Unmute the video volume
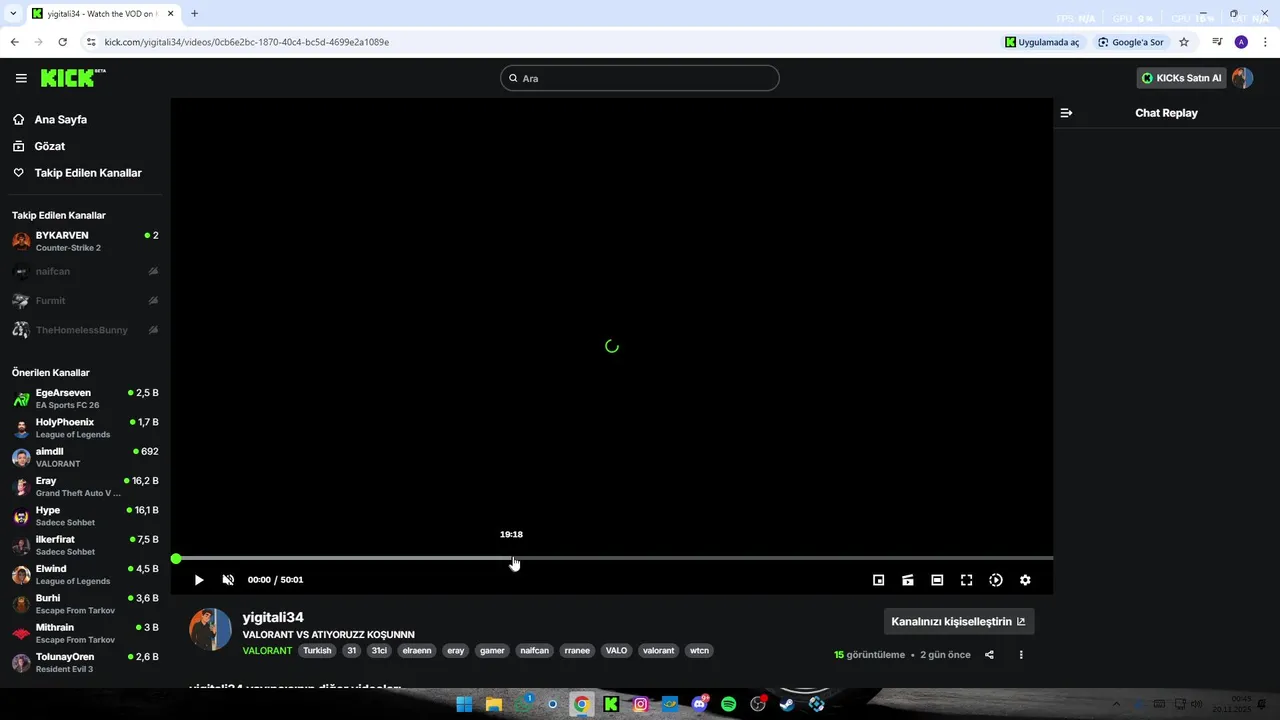Image resolution: width=1280 pixels, height=720 pixels. pyautogui.click(x=228, y=580)
